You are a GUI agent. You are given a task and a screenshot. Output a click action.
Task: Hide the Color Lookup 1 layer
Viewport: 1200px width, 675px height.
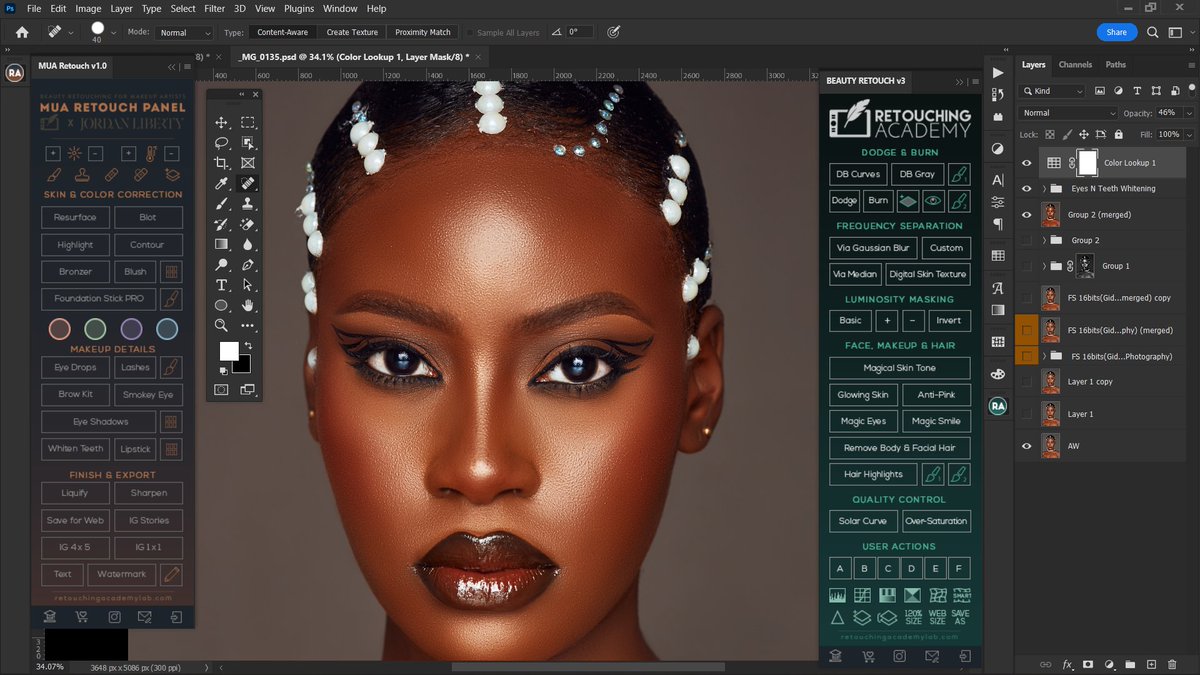pyautogui.click(x=1026, y=163)
